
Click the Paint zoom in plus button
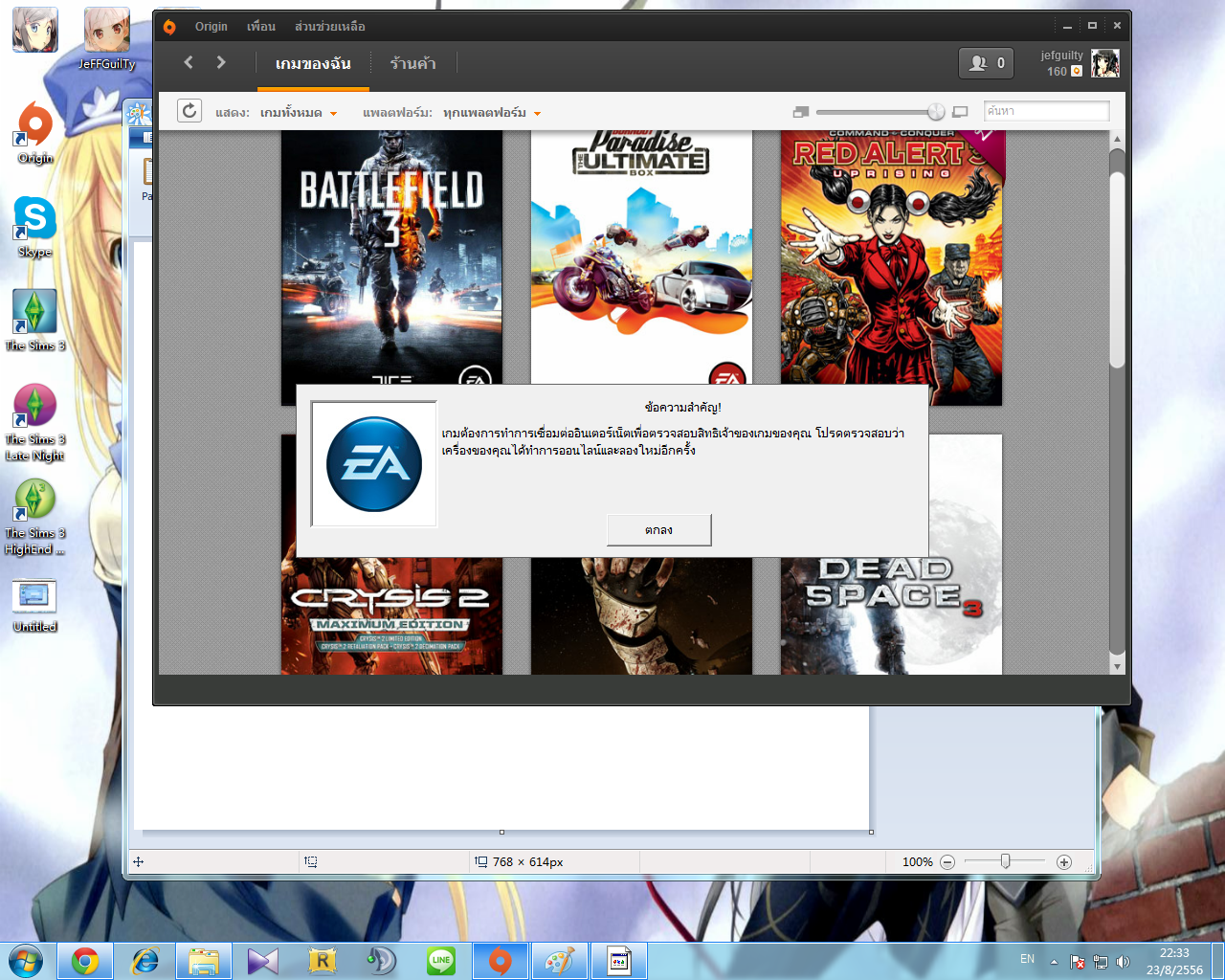click(1063, 862)
